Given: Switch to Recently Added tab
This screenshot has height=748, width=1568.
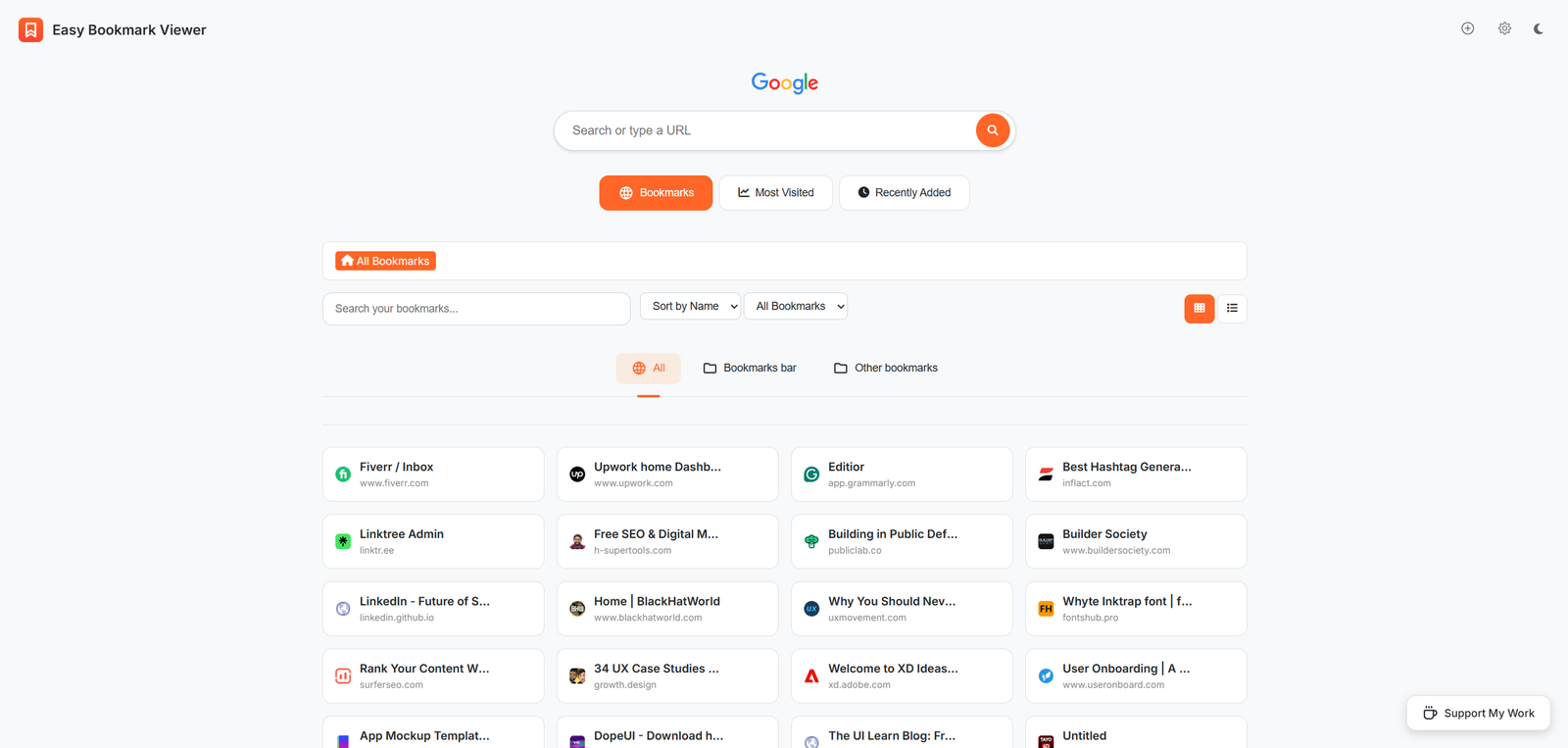Looking at the screenshot, I should (904, 193).
